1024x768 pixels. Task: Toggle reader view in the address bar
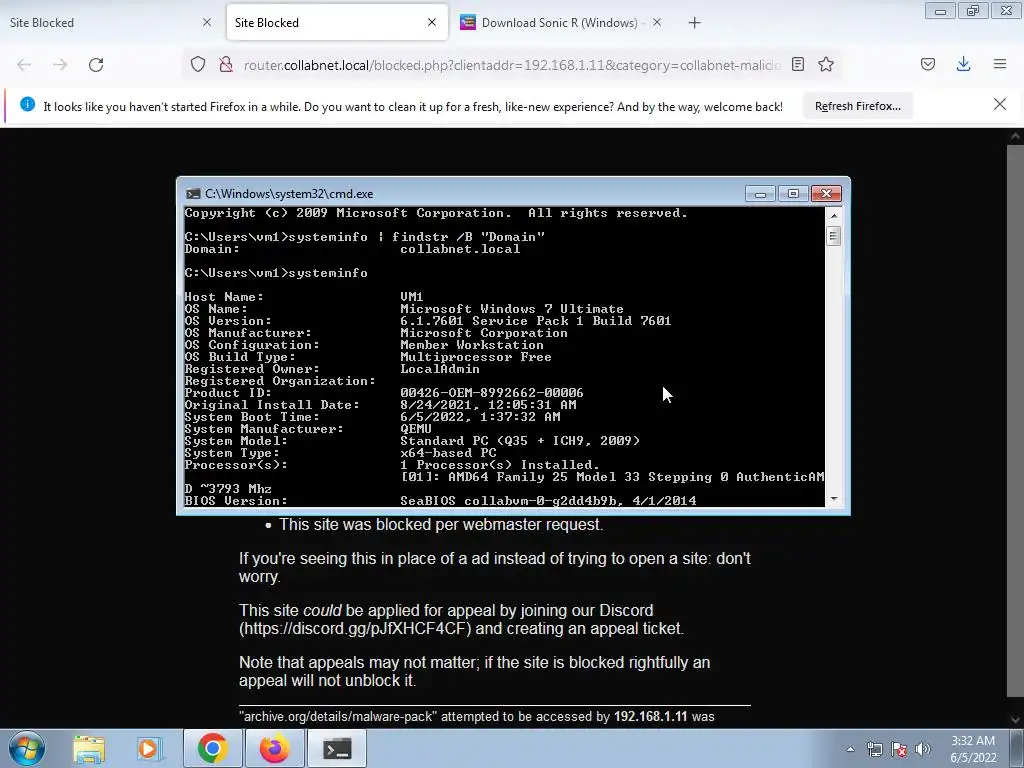(797, 64)
